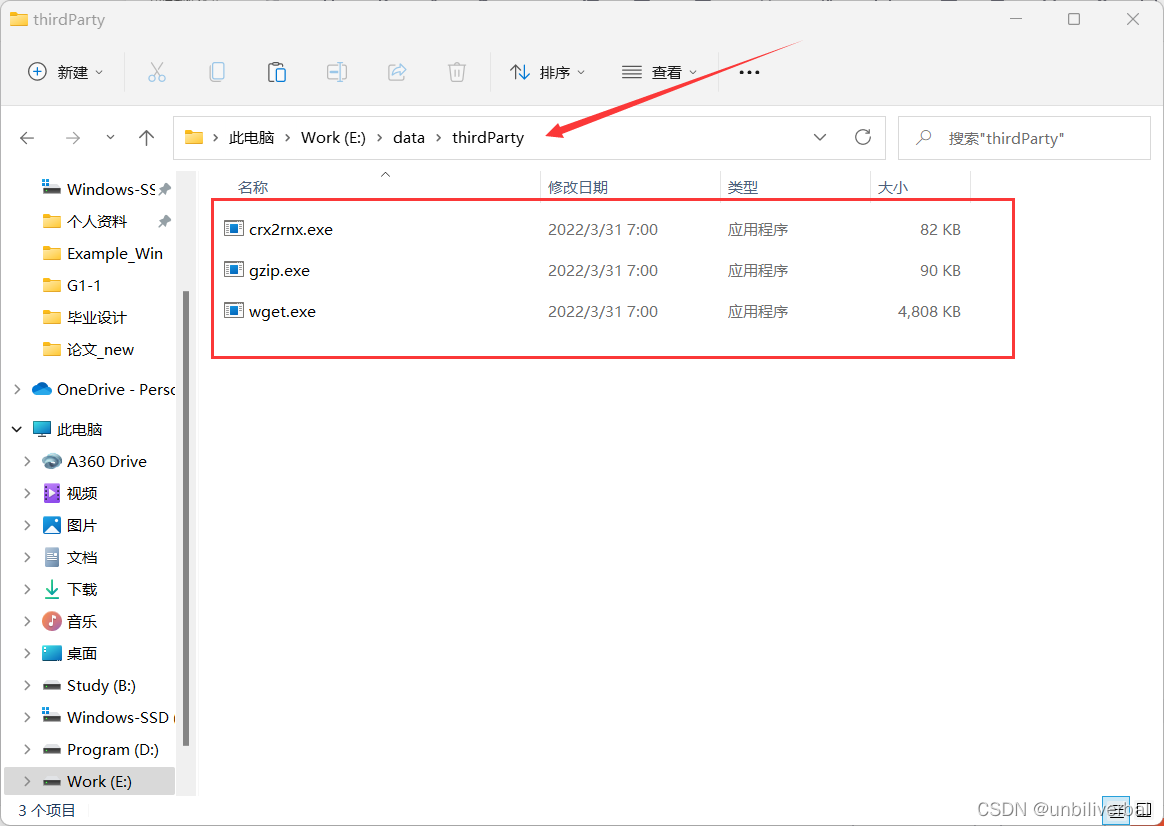Click the Share icon in toolbar
This screenshot has width=1164, height=826.
[397, 72]
